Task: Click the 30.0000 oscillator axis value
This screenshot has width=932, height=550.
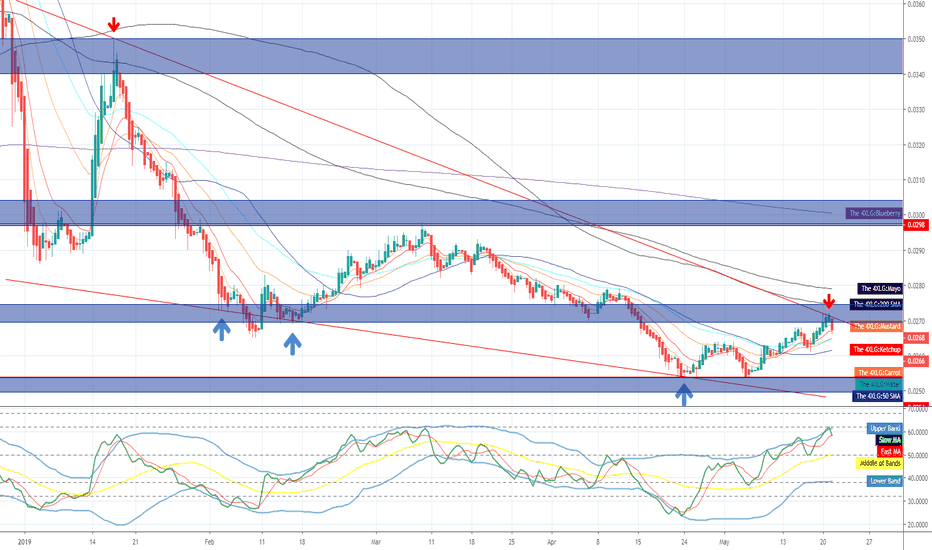Action: pyautogui.click(x=917, y=502)
